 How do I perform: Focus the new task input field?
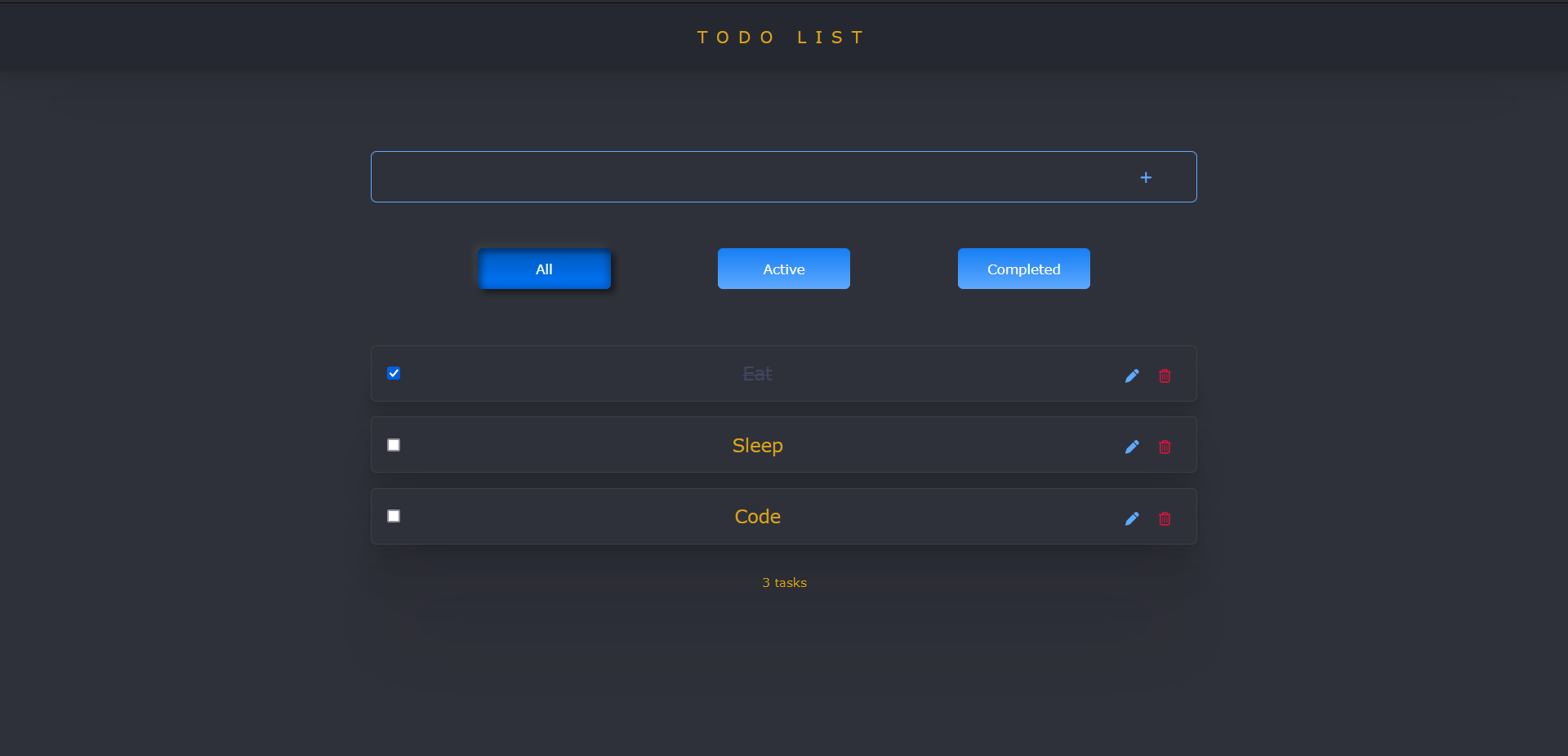(735, 177)
